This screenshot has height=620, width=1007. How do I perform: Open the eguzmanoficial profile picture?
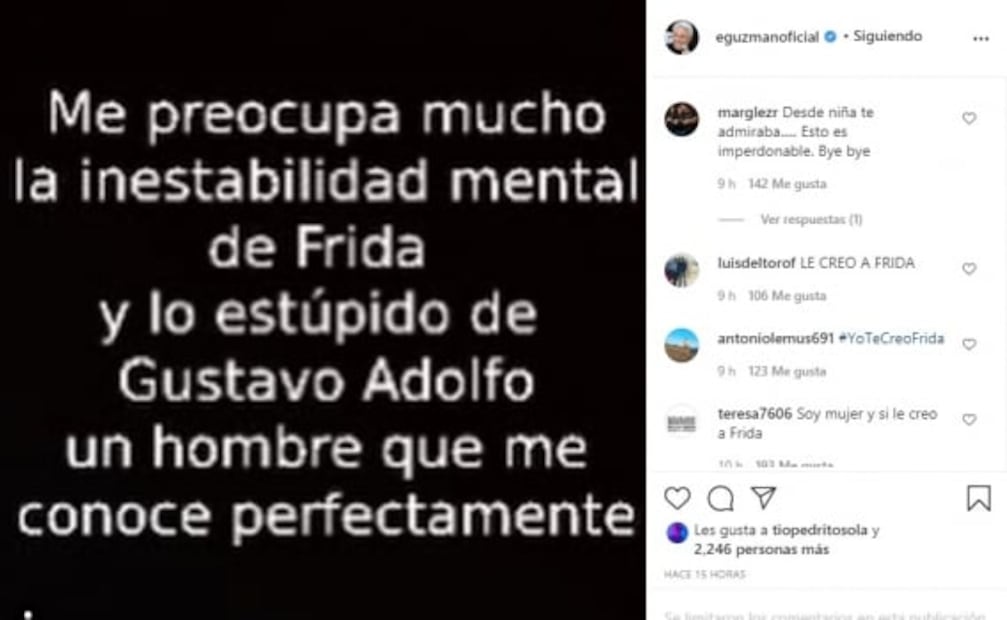pyautogui.click(x=681, y=37)
